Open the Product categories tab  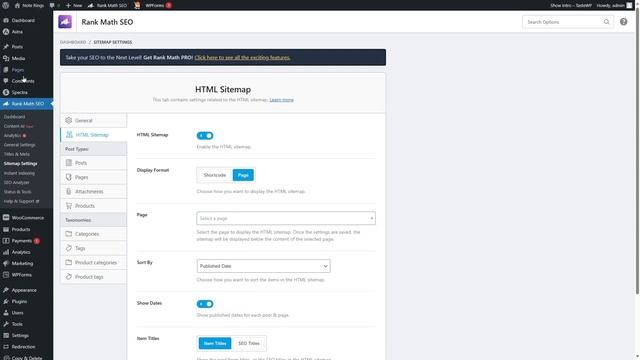(93, 262)
